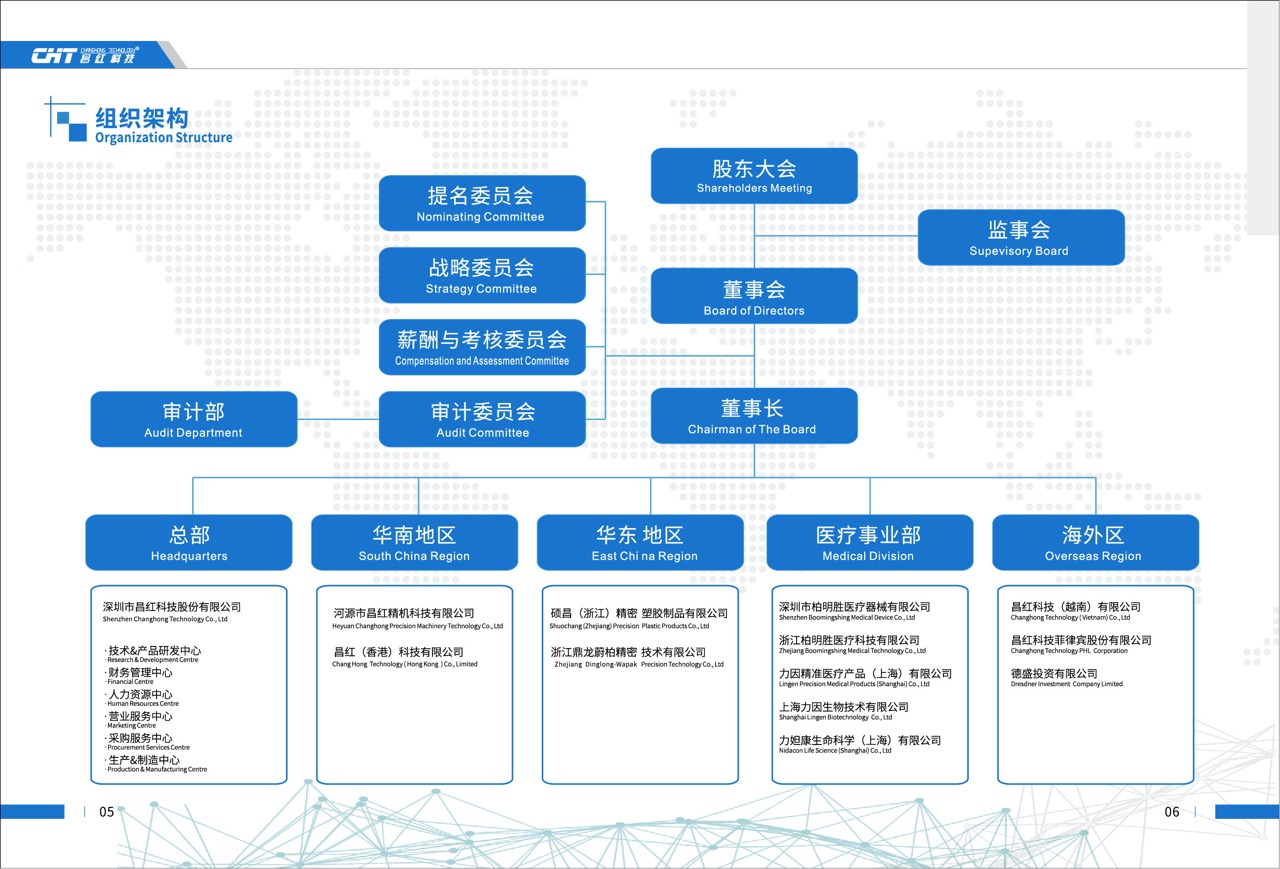The width and height of the screenshot is (1280, 869).
Task: Click the South China Region box
Action: (x=414, y=543)
